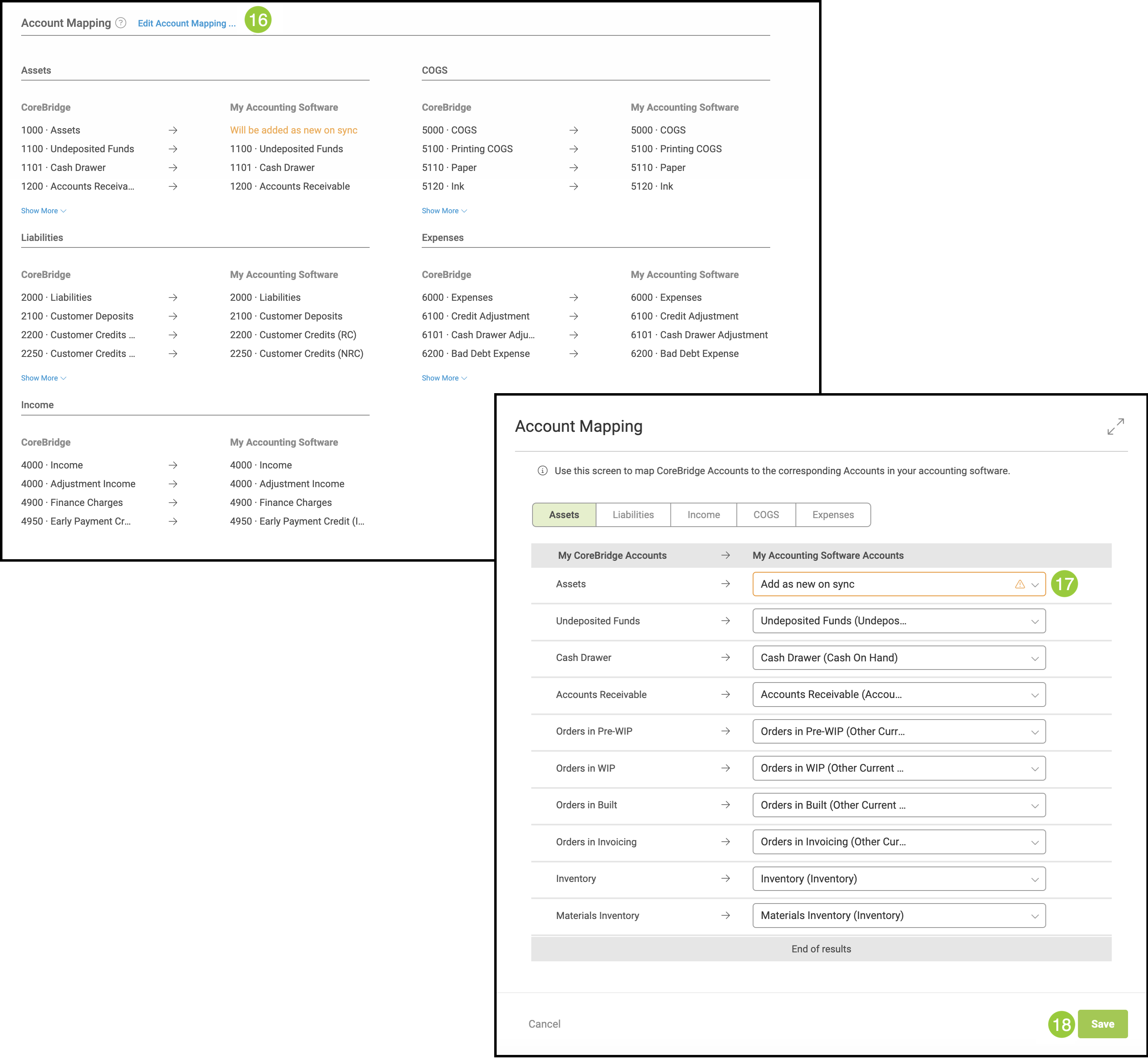This screenshot has width=1148, height=1059.
Task: Click the info icon above the tabs
Action: point(542,470)
